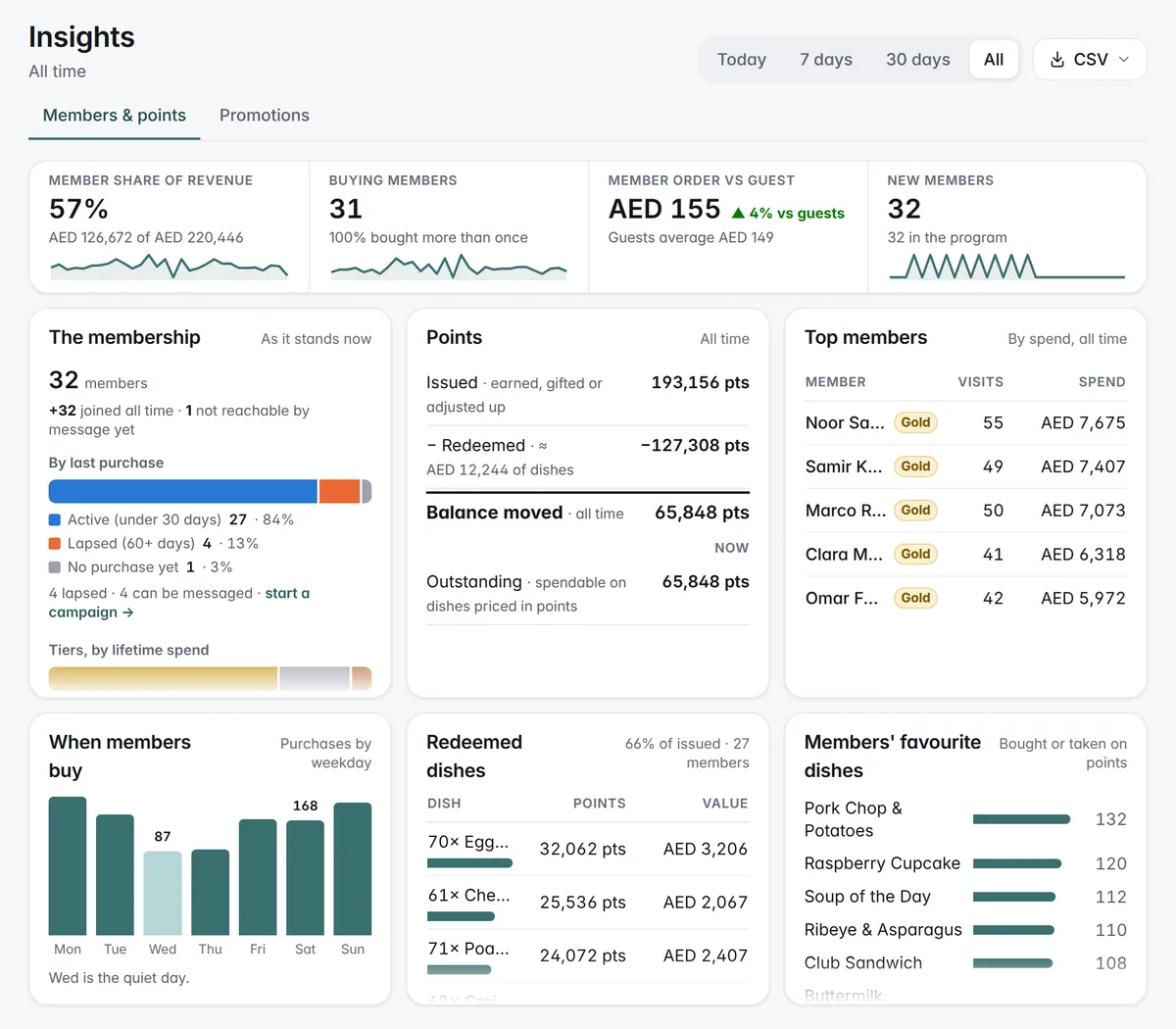1176x1029 pixels.
Task: Click Club Sandwich favourite dish
Action: [965, 963]
